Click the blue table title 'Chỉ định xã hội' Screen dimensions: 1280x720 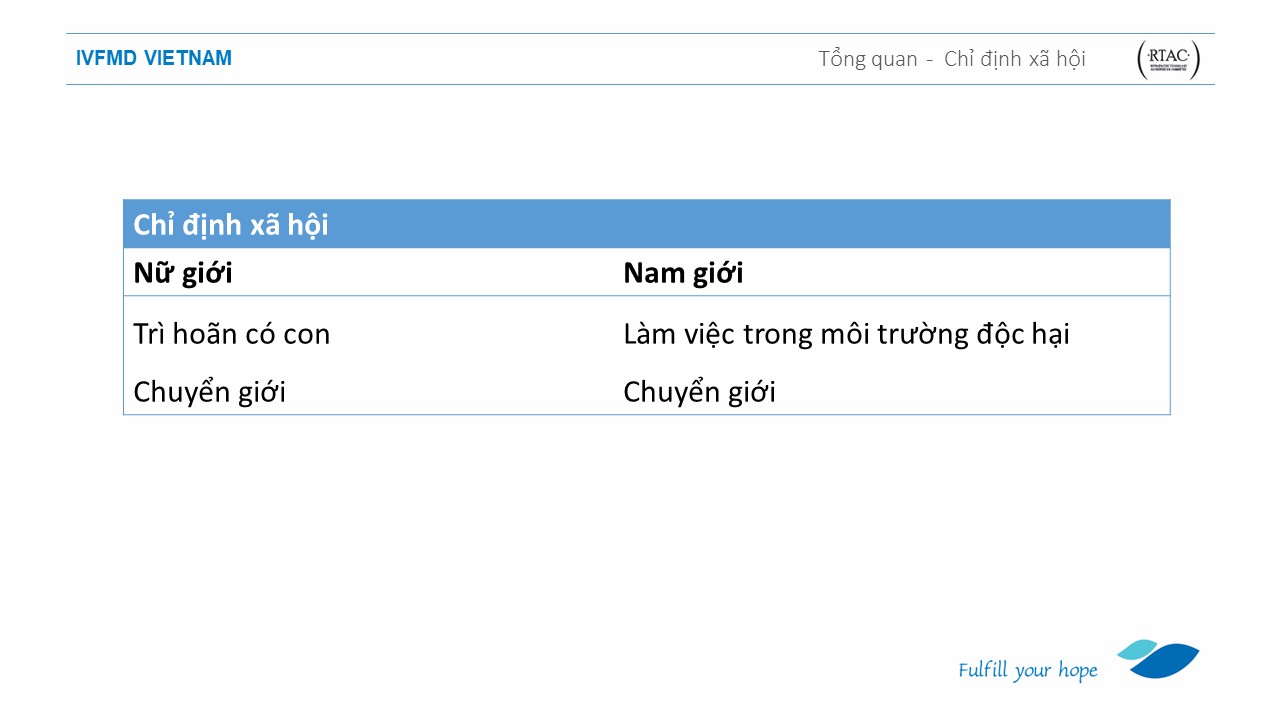[231, 225]
